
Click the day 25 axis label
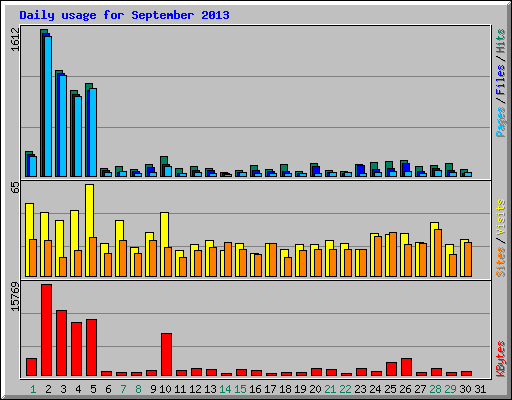[x=390, y=389]
